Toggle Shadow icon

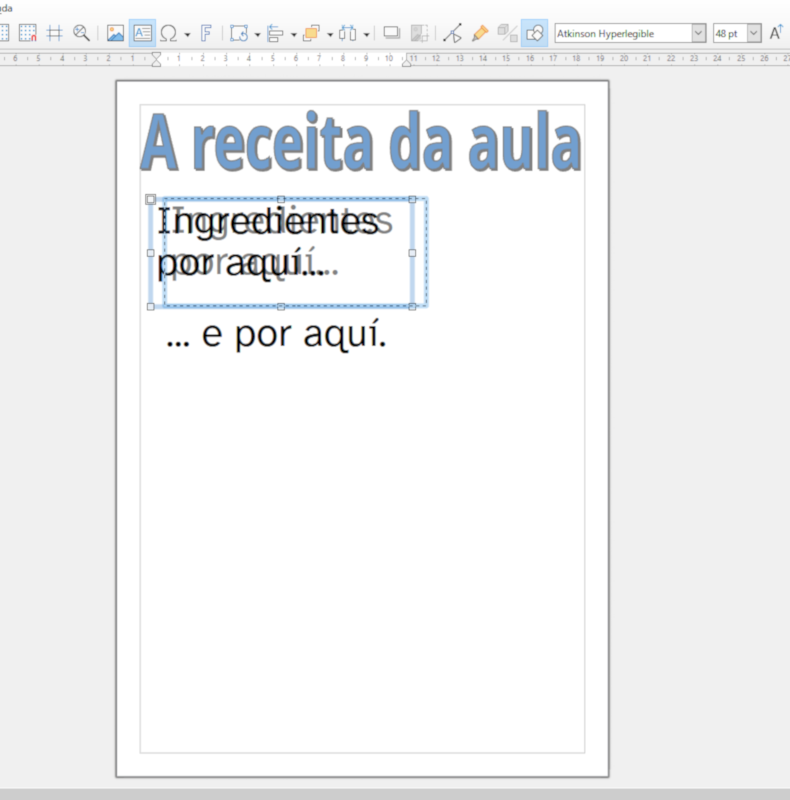click(391, 34)
